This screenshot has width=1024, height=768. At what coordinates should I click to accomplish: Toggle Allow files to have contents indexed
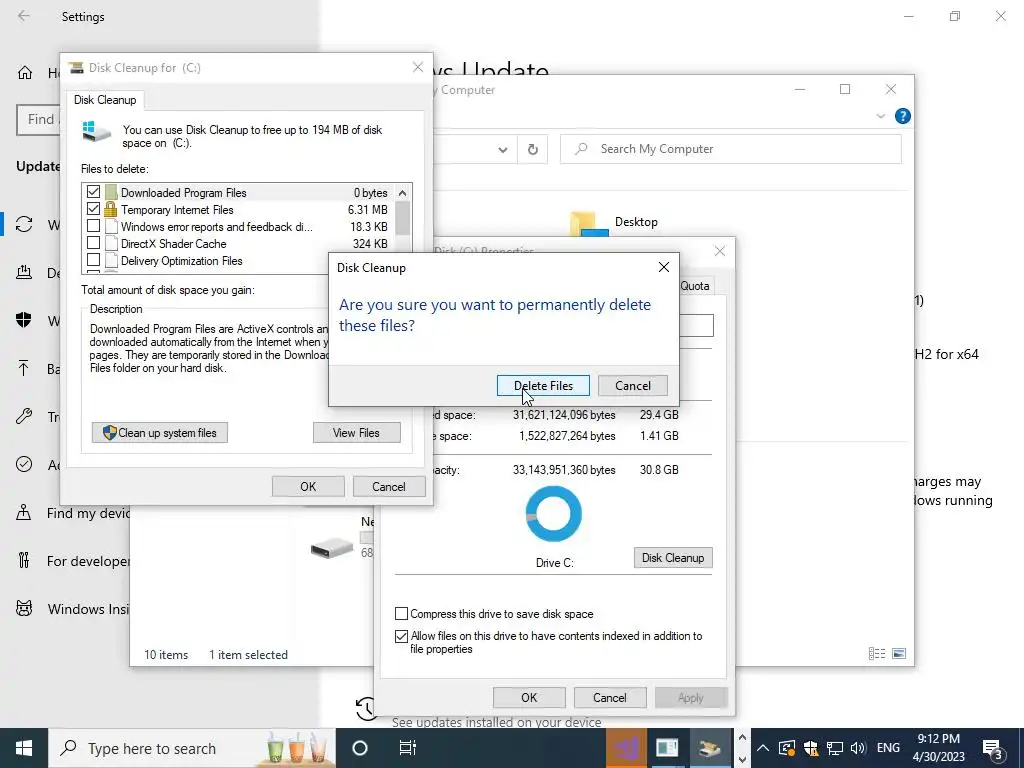click(402, 636)
